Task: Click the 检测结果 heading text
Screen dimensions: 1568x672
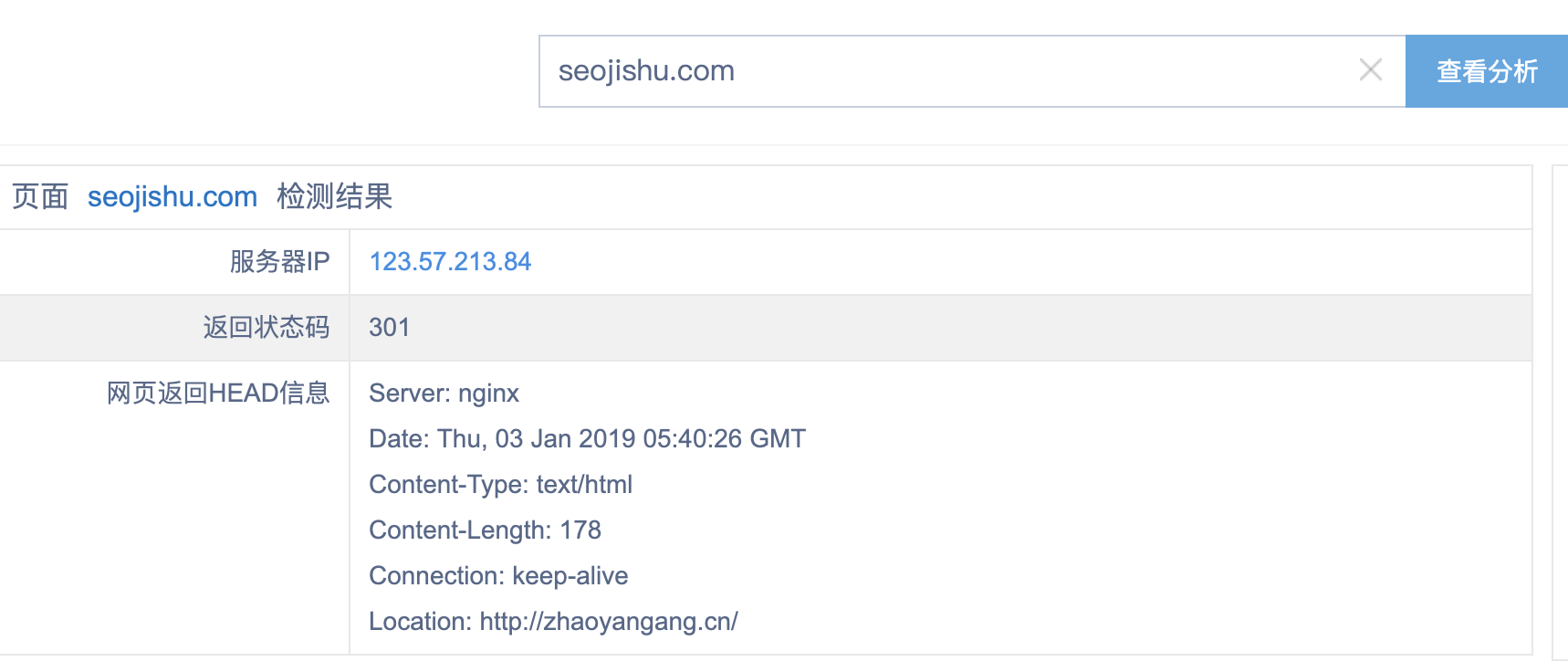Action: (334, 196)
